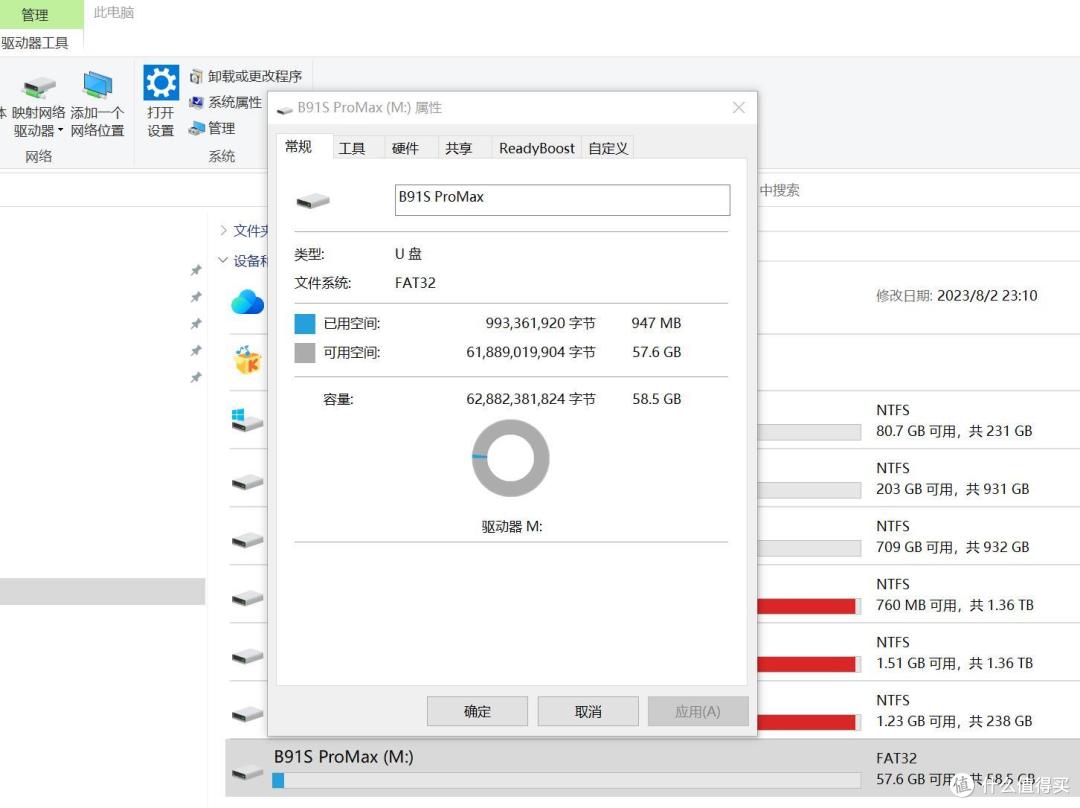Open Settings gear icon in ribbon
Image resolution: width=1080 pixels, height=808 pixels.
(161, 83)
